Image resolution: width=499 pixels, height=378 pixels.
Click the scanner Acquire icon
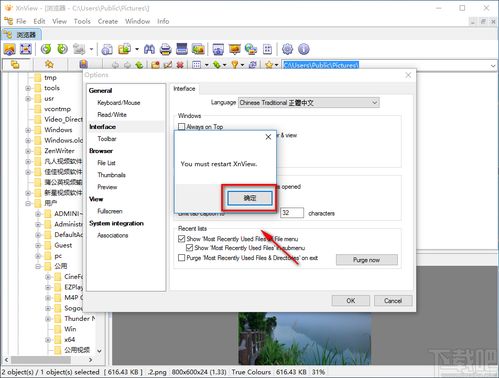182,49
